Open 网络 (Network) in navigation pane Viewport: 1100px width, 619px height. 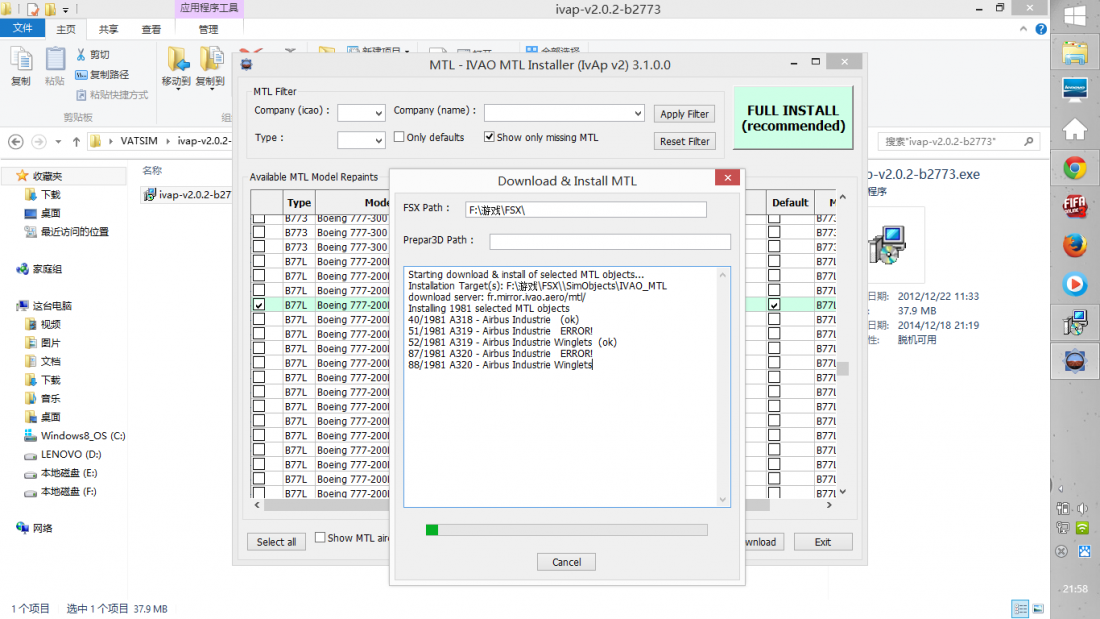tap(34, 528)
